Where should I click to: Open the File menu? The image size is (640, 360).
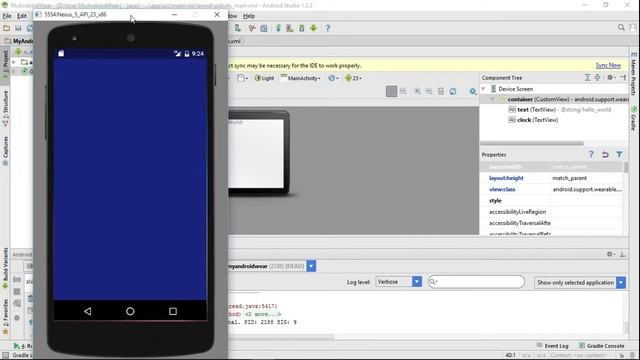point(7,16)
